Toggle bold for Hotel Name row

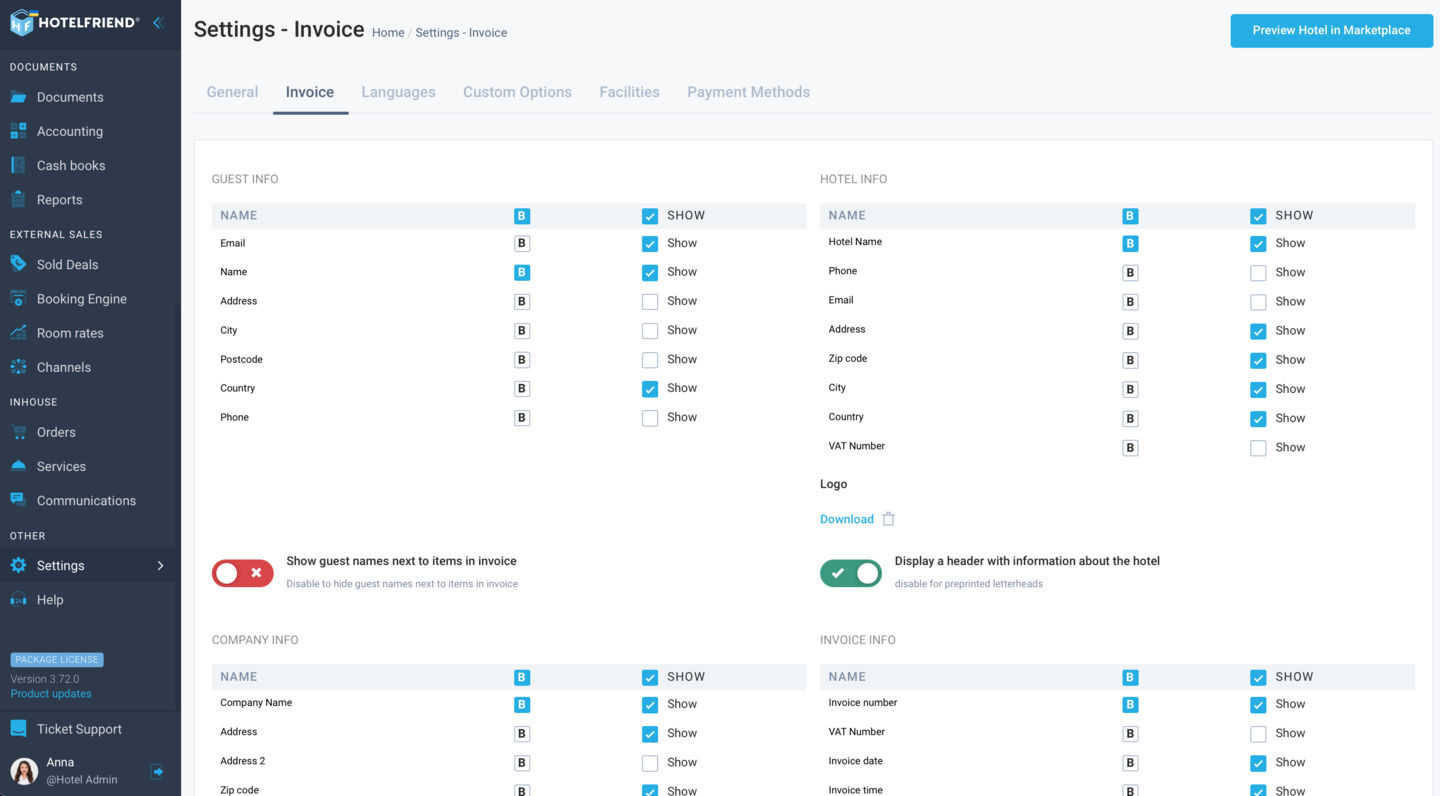1130,243
